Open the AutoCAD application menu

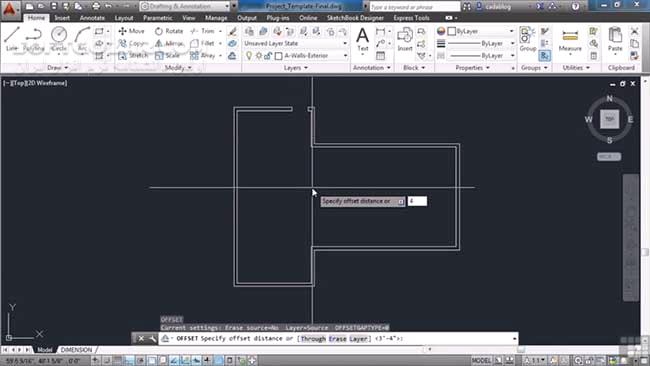[x=10, y=8]
